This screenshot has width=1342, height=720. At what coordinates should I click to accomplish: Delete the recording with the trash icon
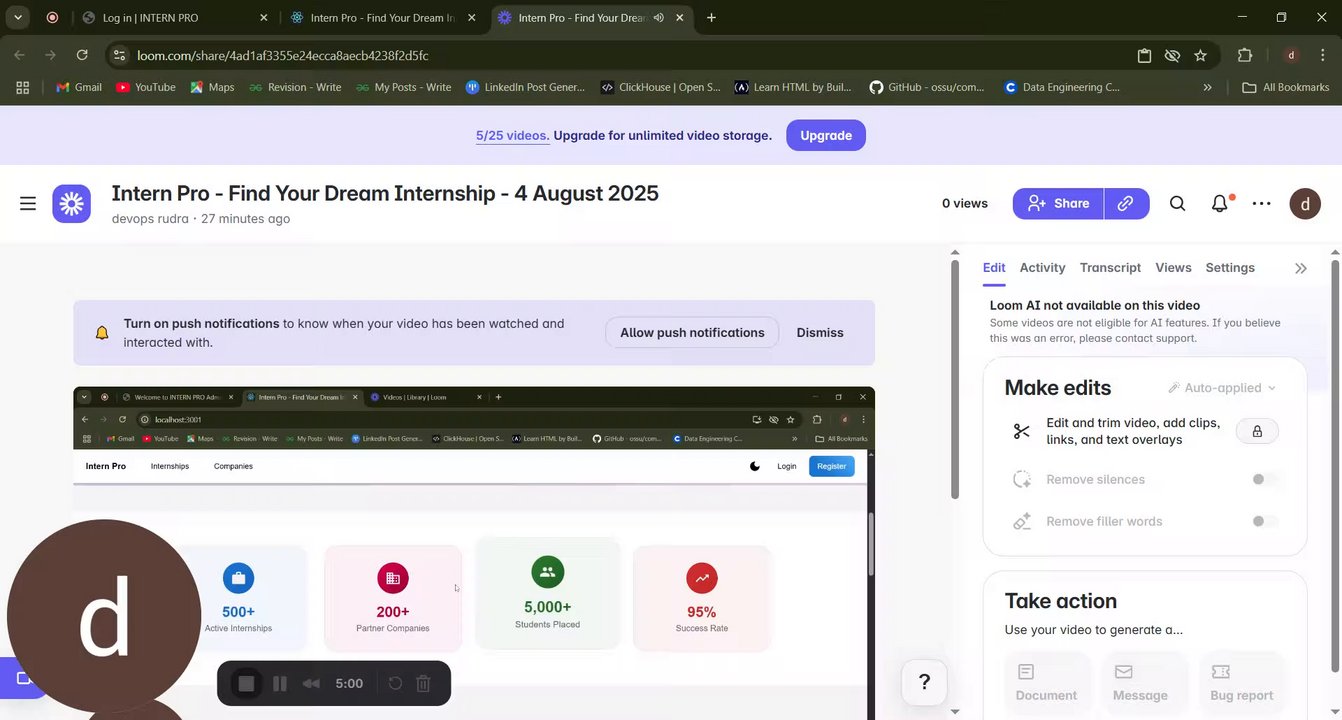(x=423, y=684)
